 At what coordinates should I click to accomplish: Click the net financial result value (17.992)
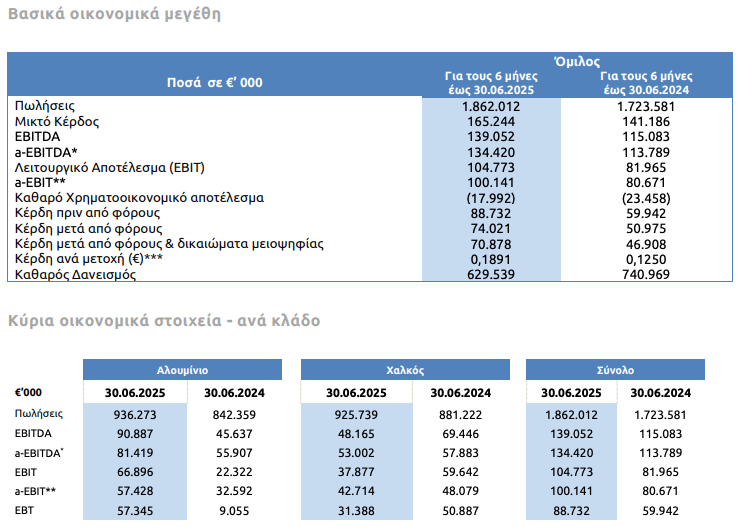pos(491,198)
